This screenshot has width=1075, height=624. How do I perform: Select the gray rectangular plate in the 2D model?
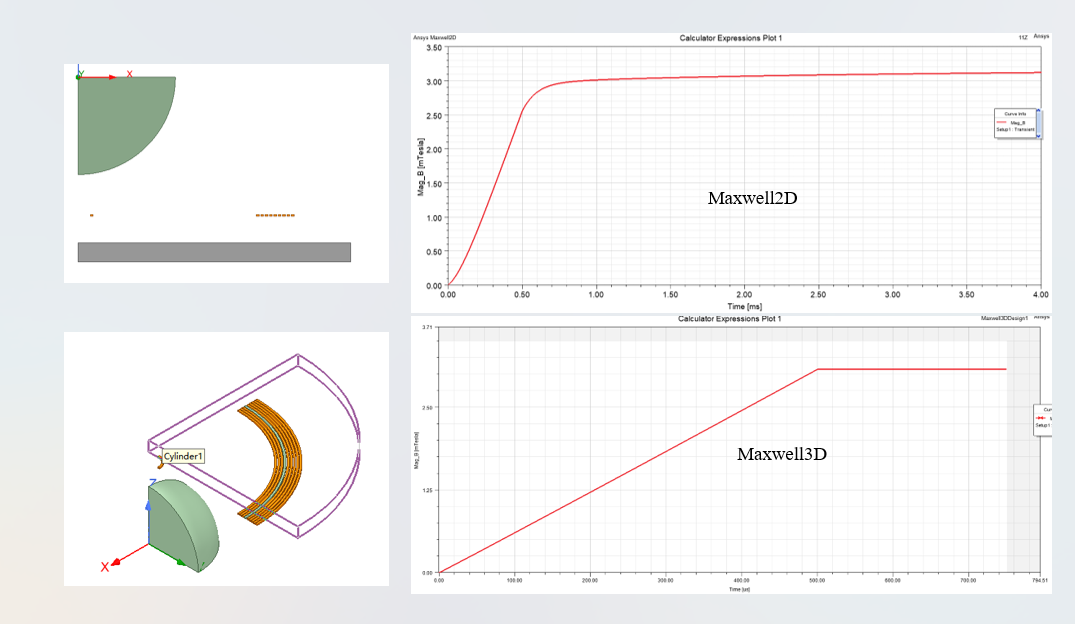tap(214, 252)
